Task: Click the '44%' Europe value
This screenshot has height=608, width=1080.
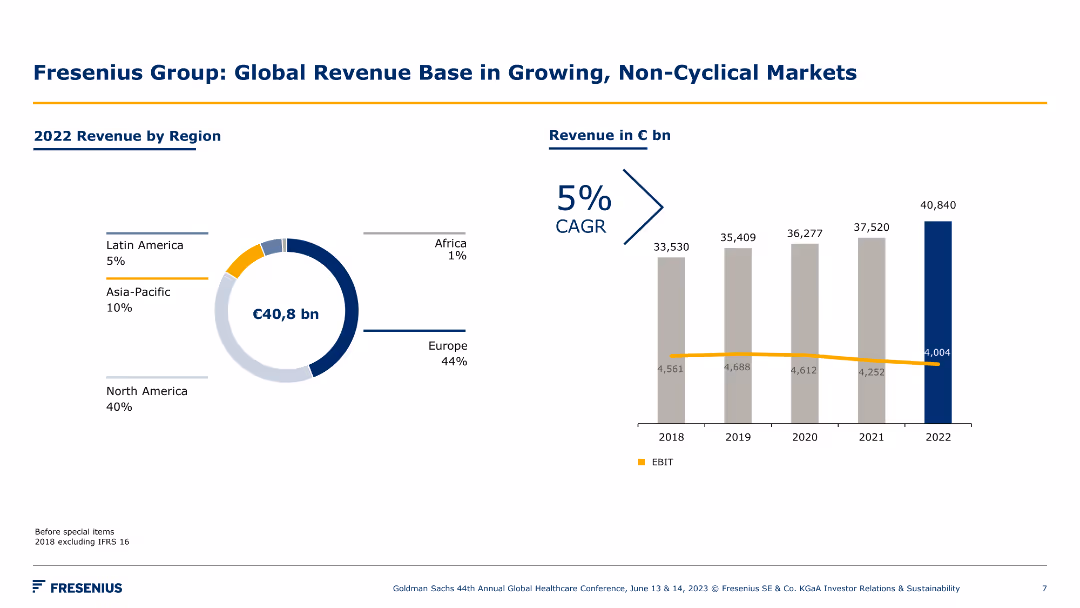Action: [454, 361]
